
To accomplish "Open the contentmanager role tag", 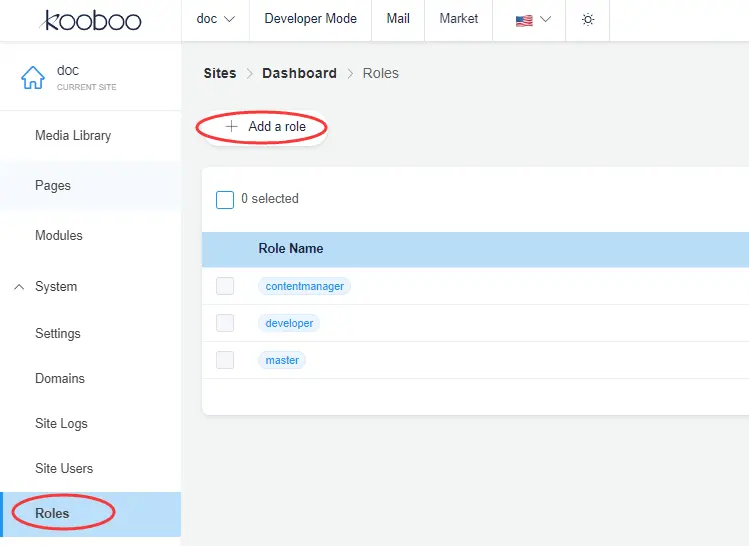I will coord(304,286).
